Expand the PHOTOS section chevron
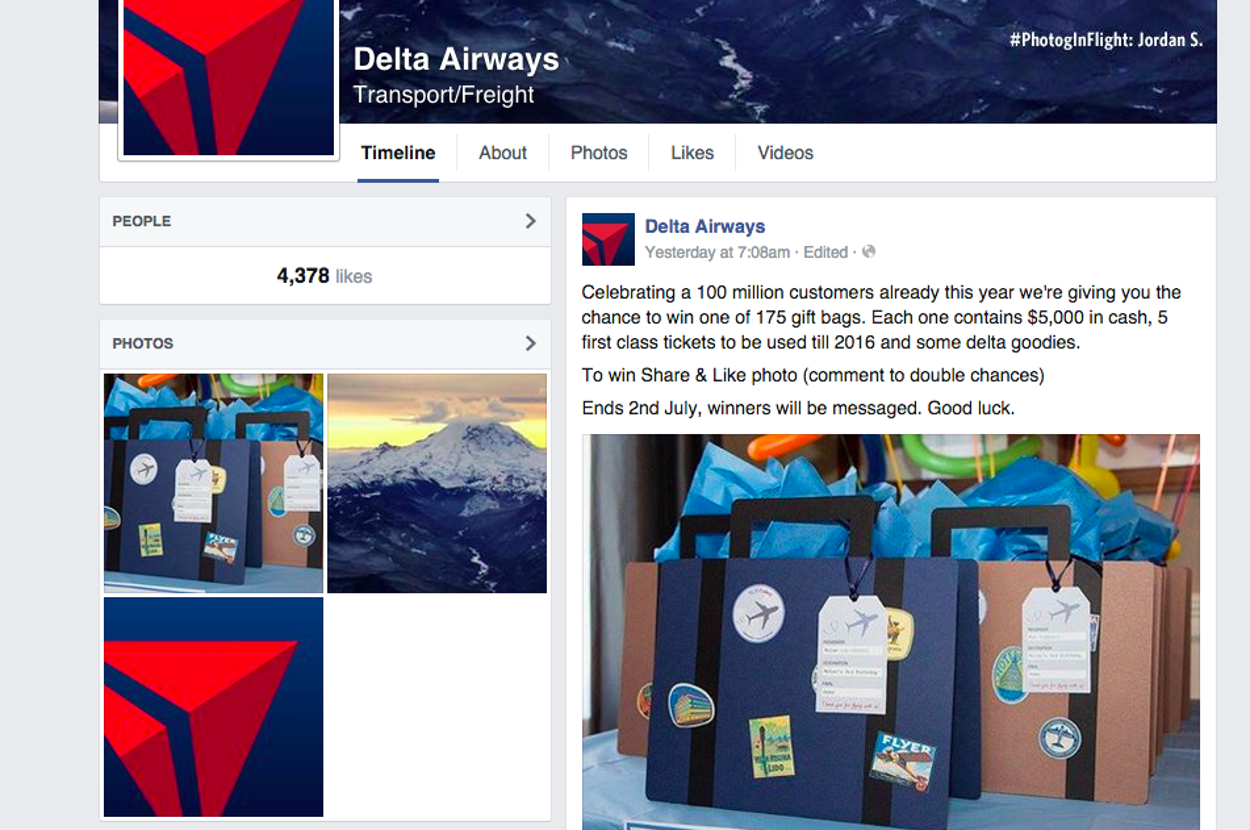 point(531,343)
